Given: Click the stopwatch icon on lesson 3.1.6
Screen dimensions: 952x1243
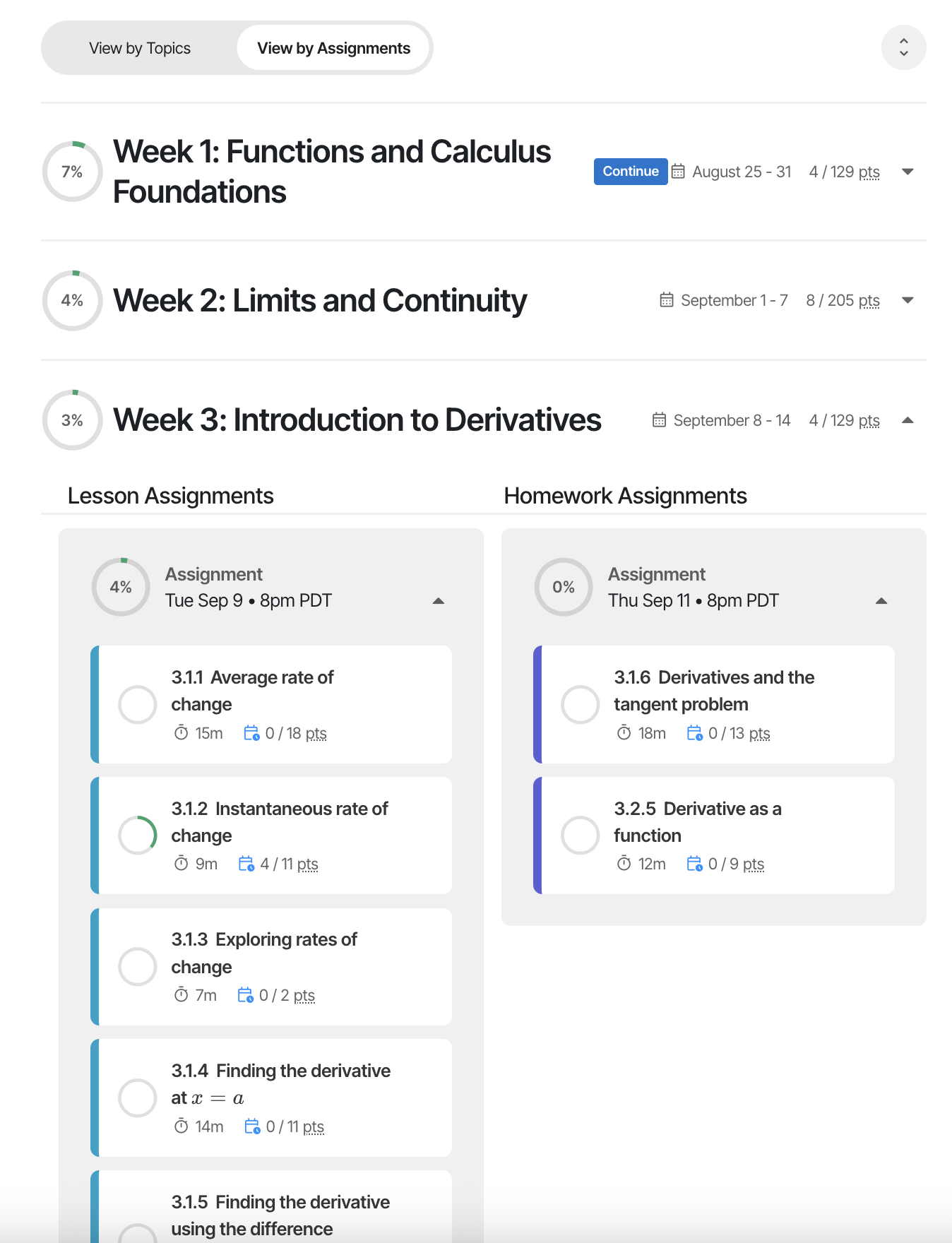Looking at the screenshot, I should coord(624,733).
